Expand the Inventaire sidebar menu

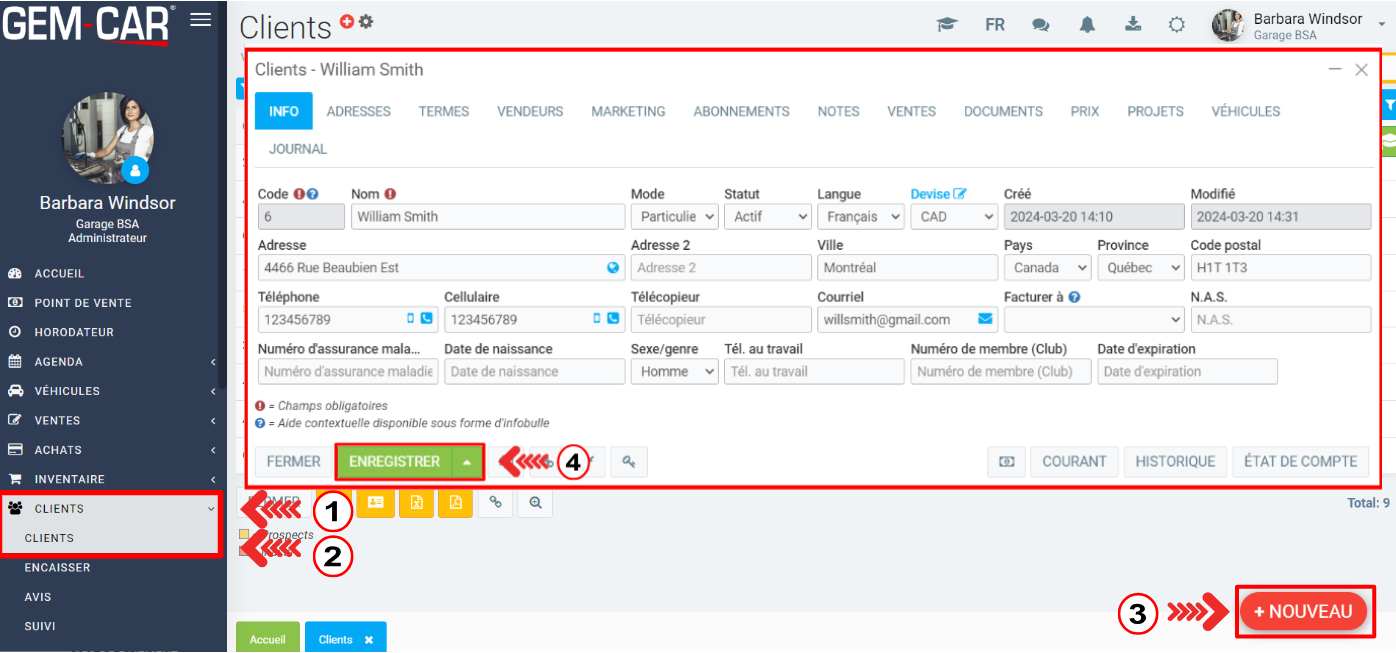tap(112, 479)
